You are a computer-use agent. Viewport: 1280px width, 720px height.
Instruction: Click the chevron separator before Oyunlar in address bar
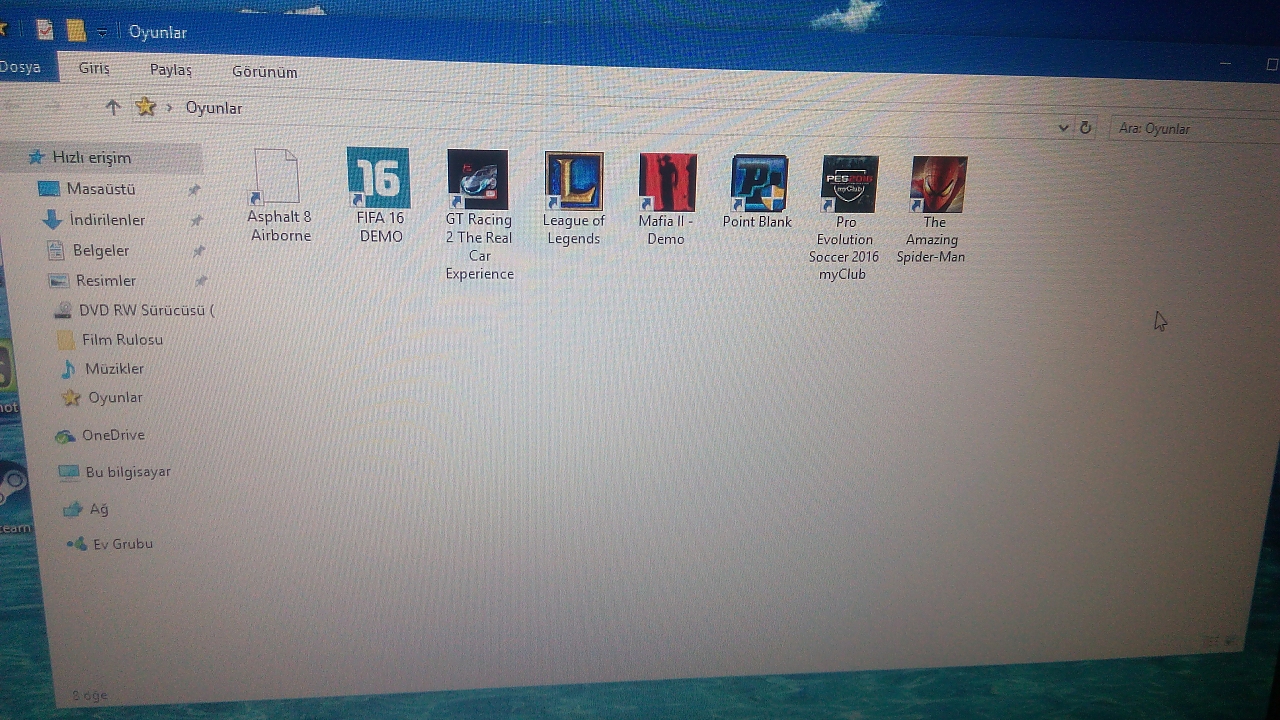coord(170,107)
